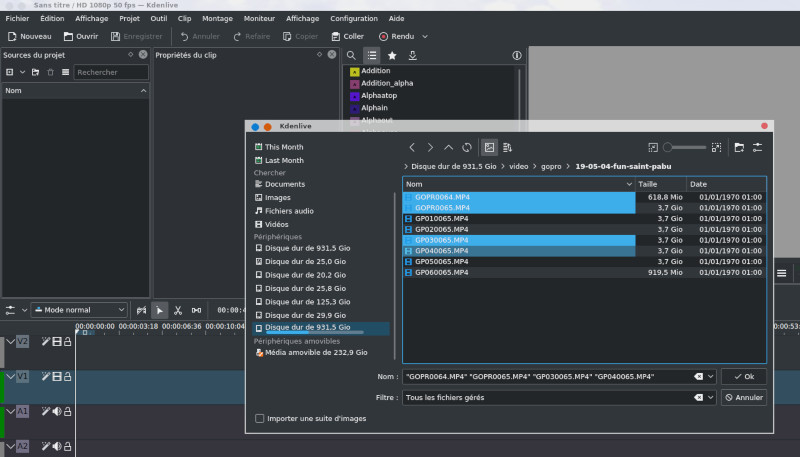Image resolution: width=800 pixels, height=457 pixels.
Task: Open the Montage menu
Action: click(x=217, y=18)
